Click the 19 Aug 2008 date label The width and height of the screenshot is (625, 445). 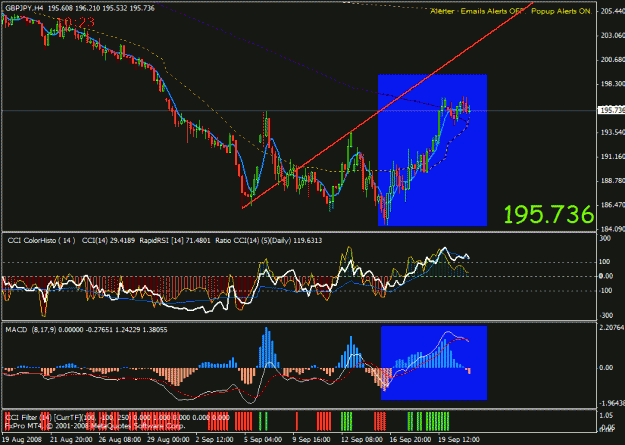(x=21, y=439)
